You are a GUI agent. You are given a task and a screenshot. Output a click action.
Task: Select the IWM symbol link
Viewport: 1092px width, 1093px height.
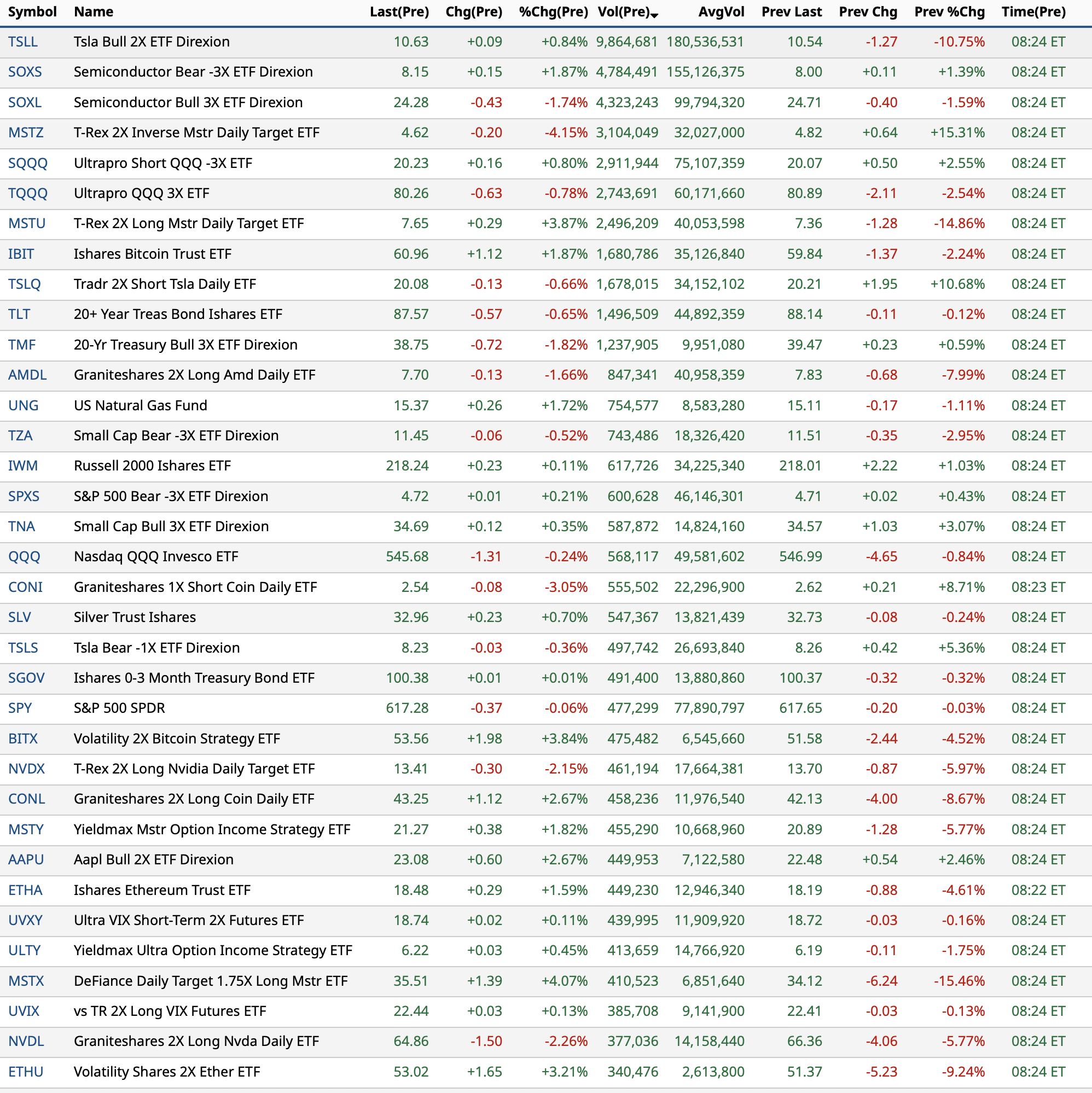(x=22, y=466)
